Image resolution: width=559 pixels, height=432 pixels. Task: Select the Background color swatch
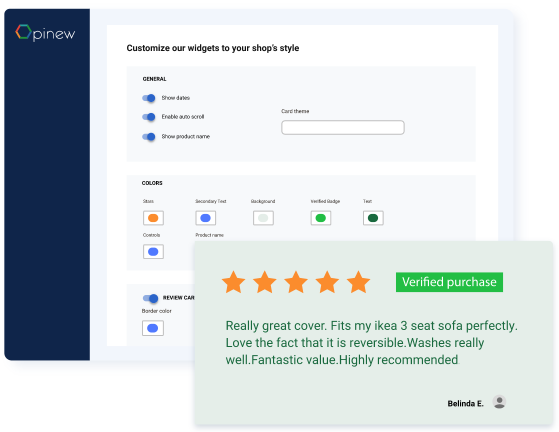coord(263,218)
